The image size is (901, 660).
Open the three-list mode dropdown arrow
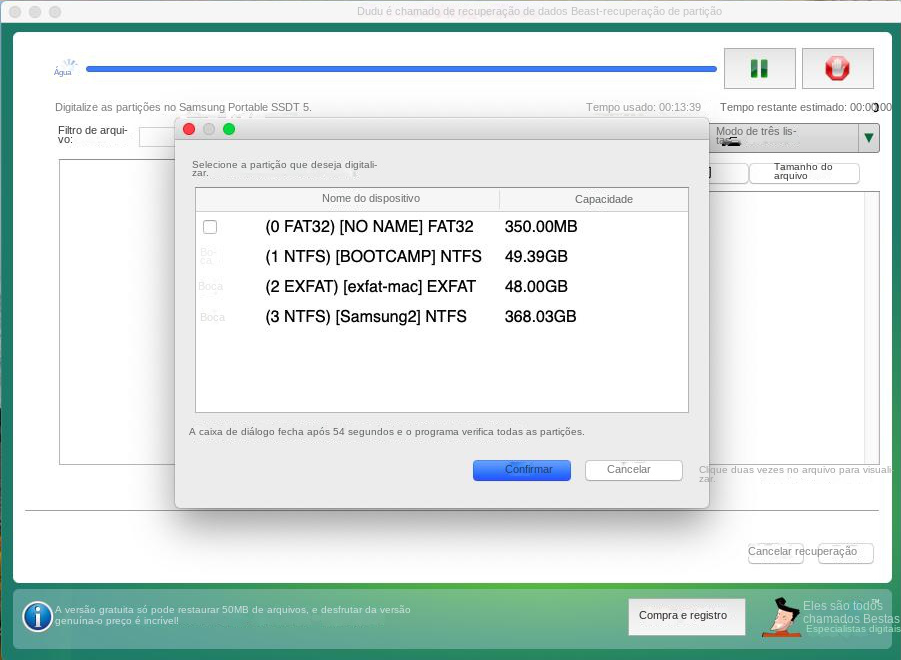868,138
